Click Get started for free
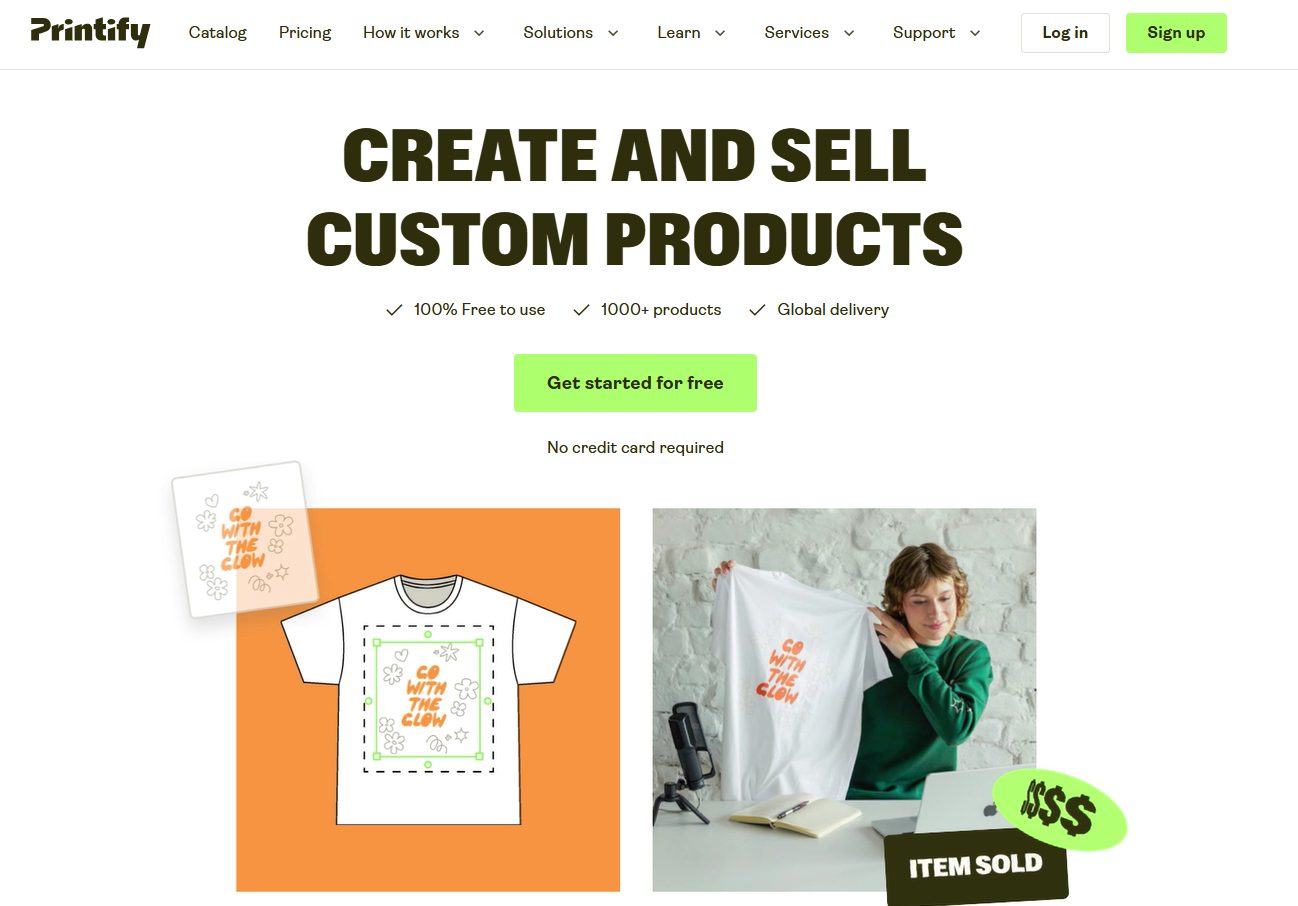This screenshot has height=906, width=1298. [635, 383]
